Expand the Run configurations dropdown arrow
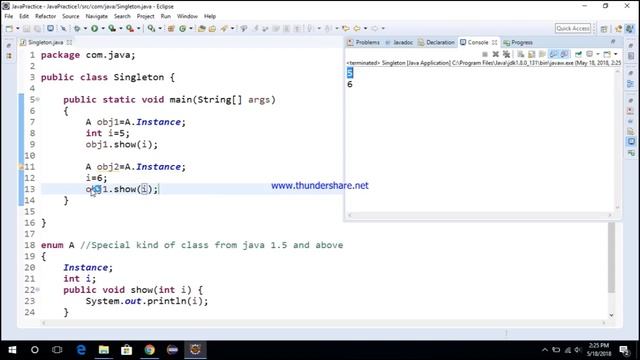The height and width of the screenshot is (360, 640). [x=103, y=29]
